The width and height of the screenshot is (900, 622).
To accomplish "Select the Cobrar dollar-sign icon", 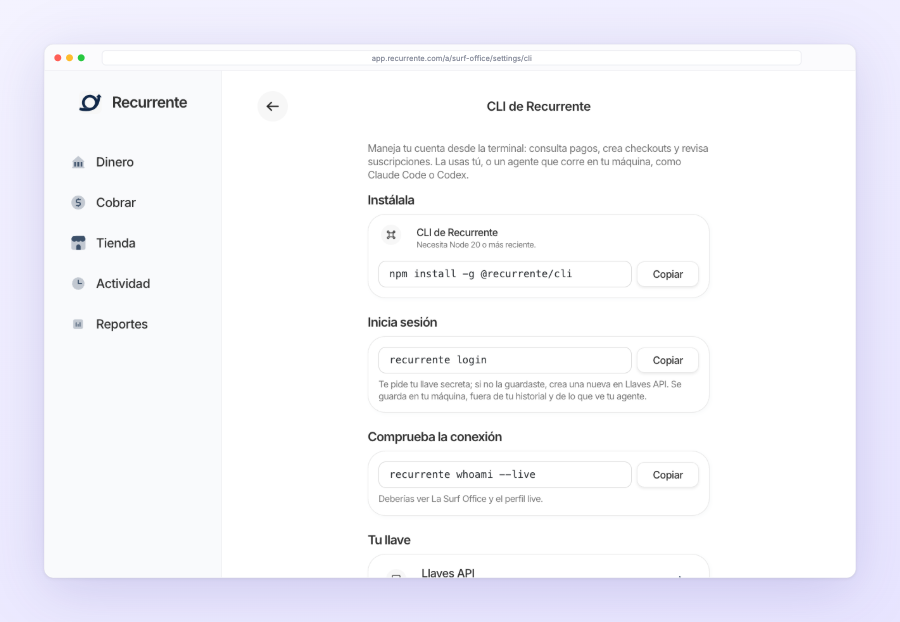I will [x=78, y=203].
